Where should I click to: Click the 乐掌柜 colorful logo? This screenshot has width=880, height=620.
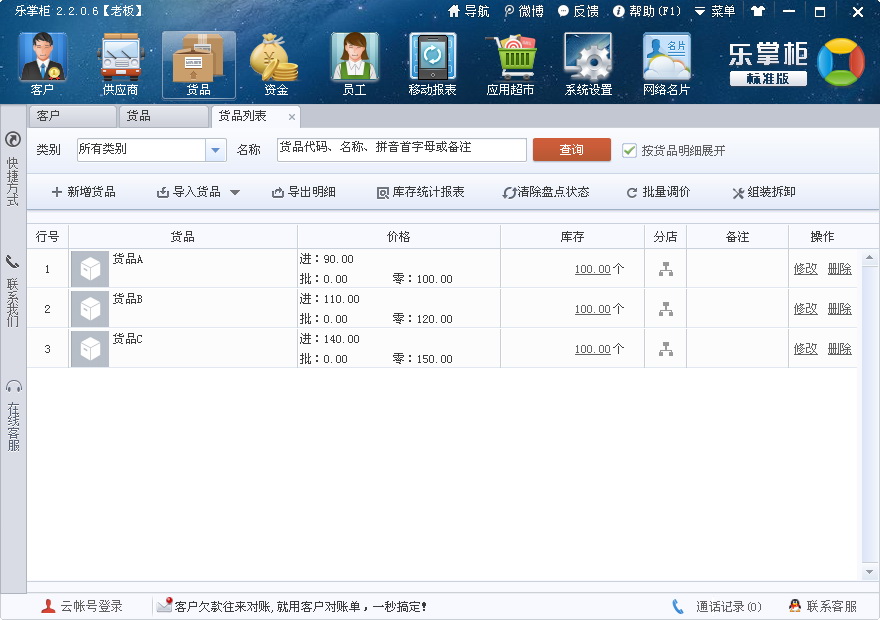point(841,62)
